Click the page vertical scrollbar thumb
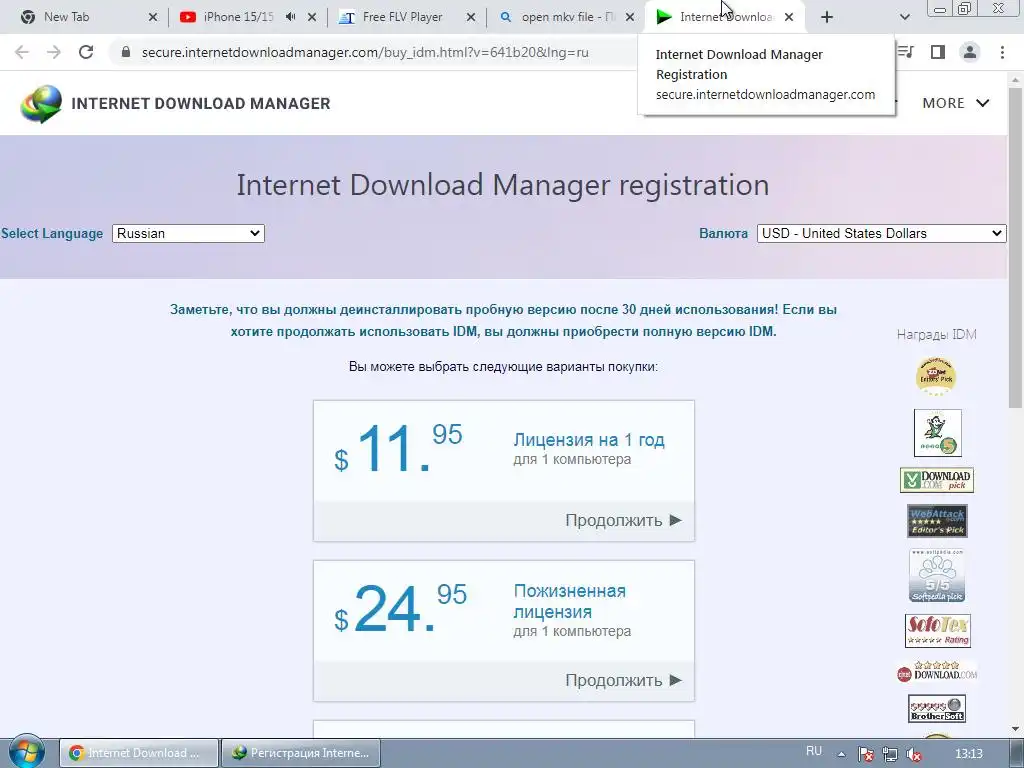Image resolution: width=1024 pixels, height=768 pixels. [1015, 248]
